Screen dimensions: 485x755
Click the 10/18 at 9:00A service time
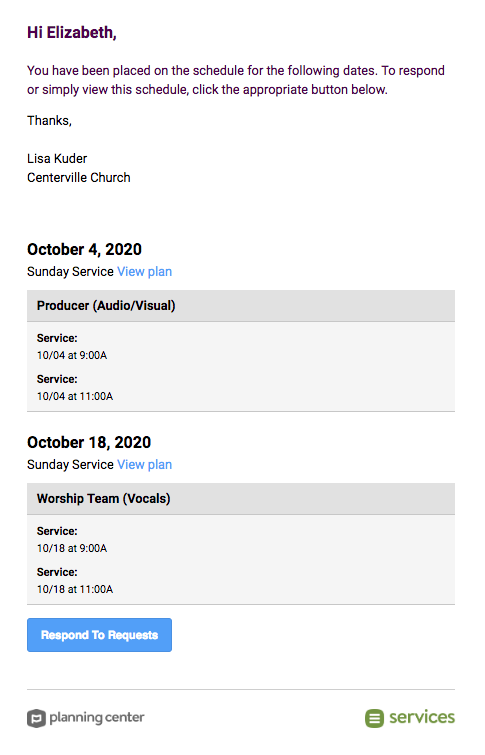pyautogui.click(x=72, y=548)
